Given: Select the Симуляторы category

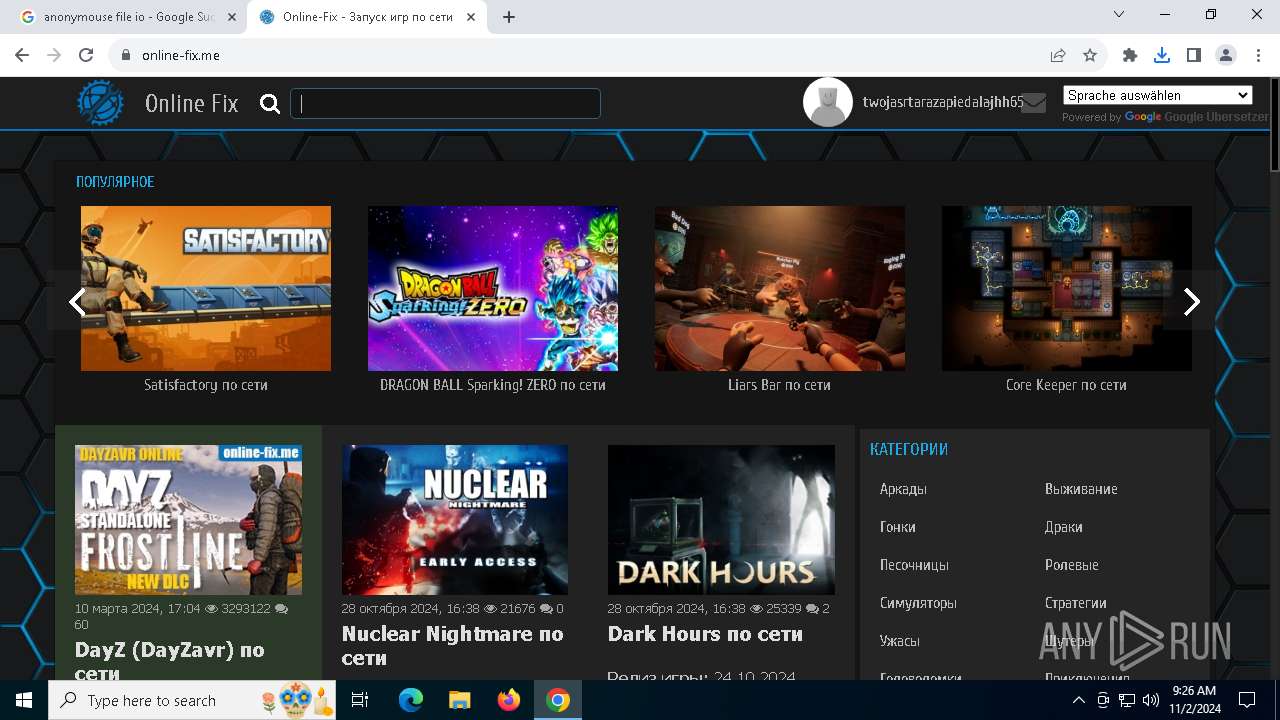Looking at the screenshot, I should point(918,603).
